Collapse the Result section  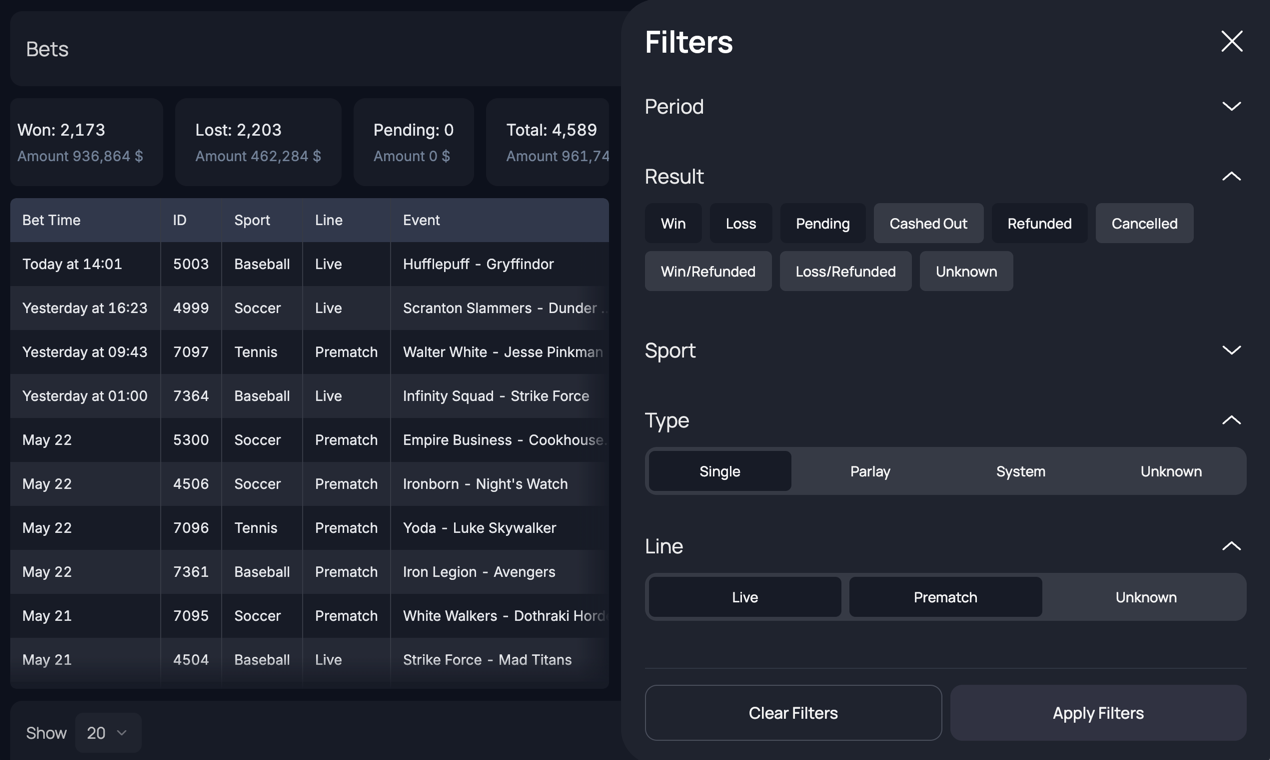(1231, 176)
